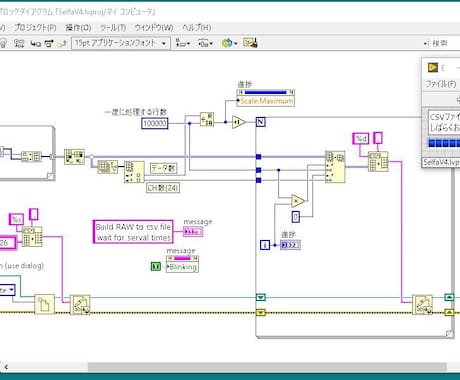Screen dimensions: 460x380
Task: Select the Quotient & Remainder node
Action: pyautogui.click(x=207, y=119)
